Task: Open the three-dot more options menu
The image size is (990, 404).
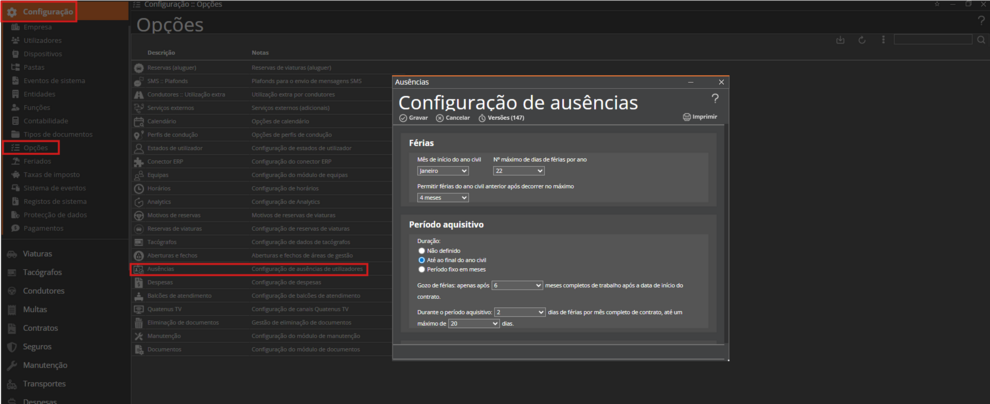Action: (x=883, y=40)
